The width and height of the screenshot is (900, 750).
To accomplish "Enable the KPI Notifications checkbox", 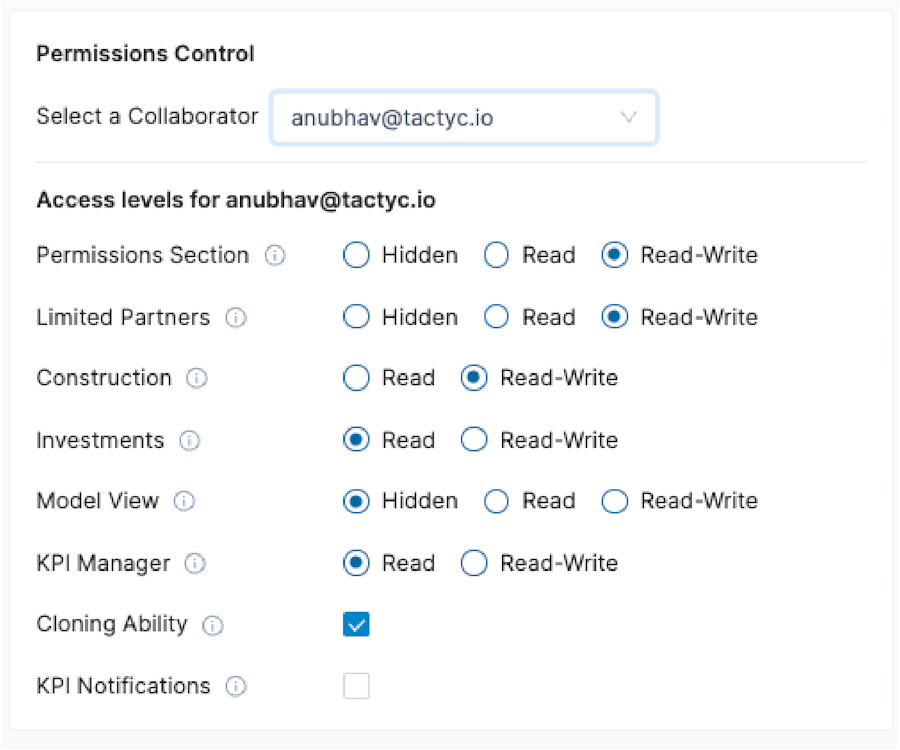I will 356,686.
